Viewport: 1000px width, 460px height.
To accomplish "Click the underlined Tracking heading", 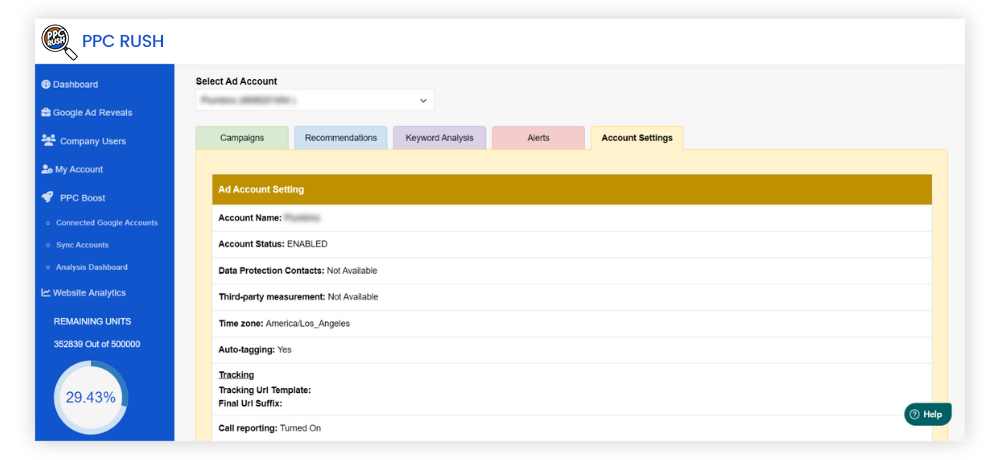I will (x=236, y=375).
